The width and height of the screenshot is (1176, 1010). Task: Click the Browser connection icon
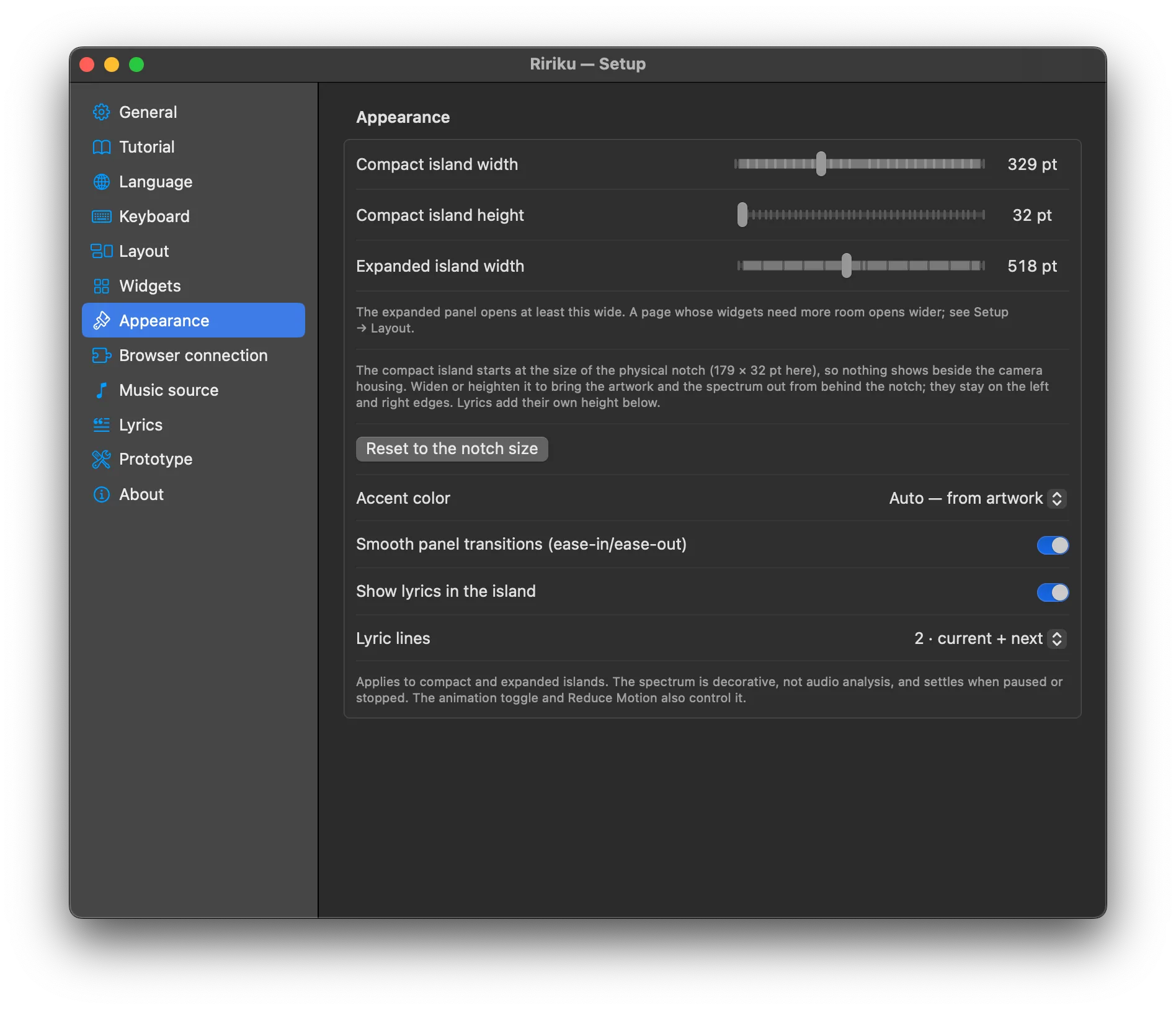[101, 355]
